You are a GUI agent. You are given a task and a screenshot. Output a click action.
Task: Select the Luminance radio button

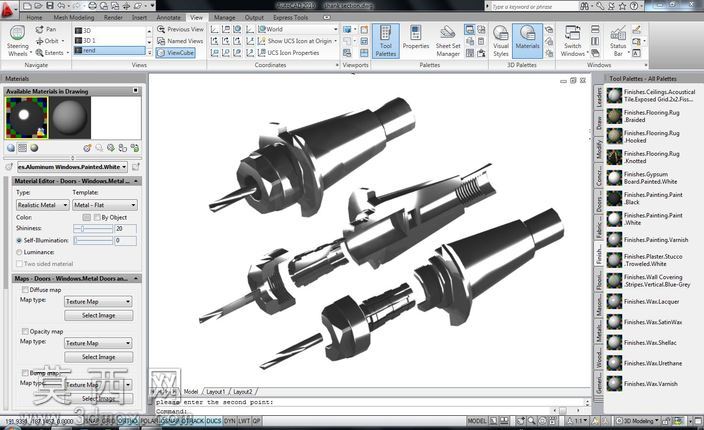(19, 252)
